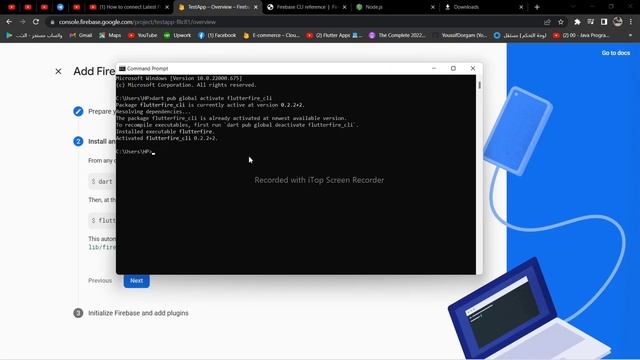Open the YoussfDogam bookmark
The width and height of the screenshot is (640, 360).
(x=460, y=36)
